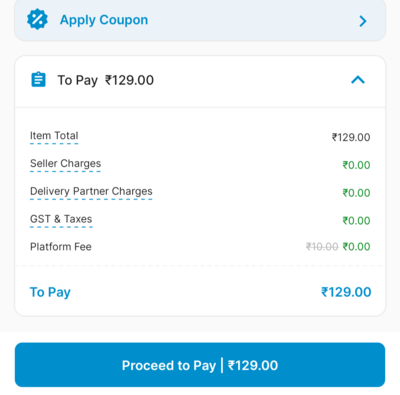This screenshot has width=400, height=395.
Task: Click the struck-through ₹10.00 platform fee
Action: (x=322, y=247)
